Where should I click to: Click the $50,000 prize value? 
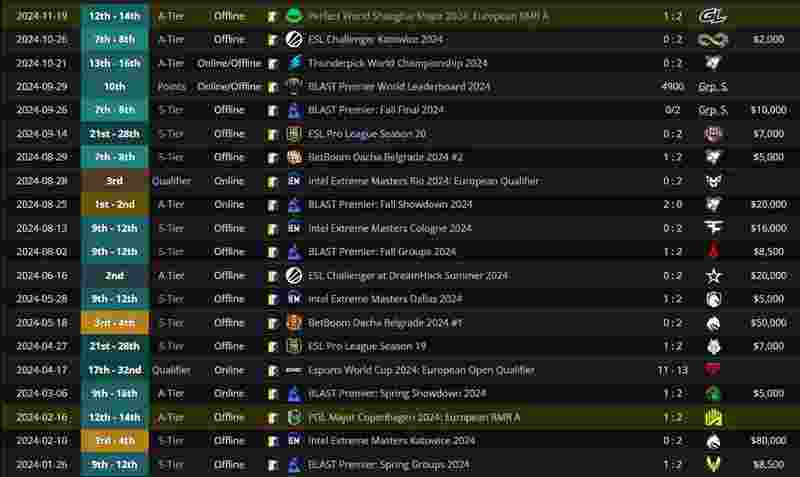768,323
